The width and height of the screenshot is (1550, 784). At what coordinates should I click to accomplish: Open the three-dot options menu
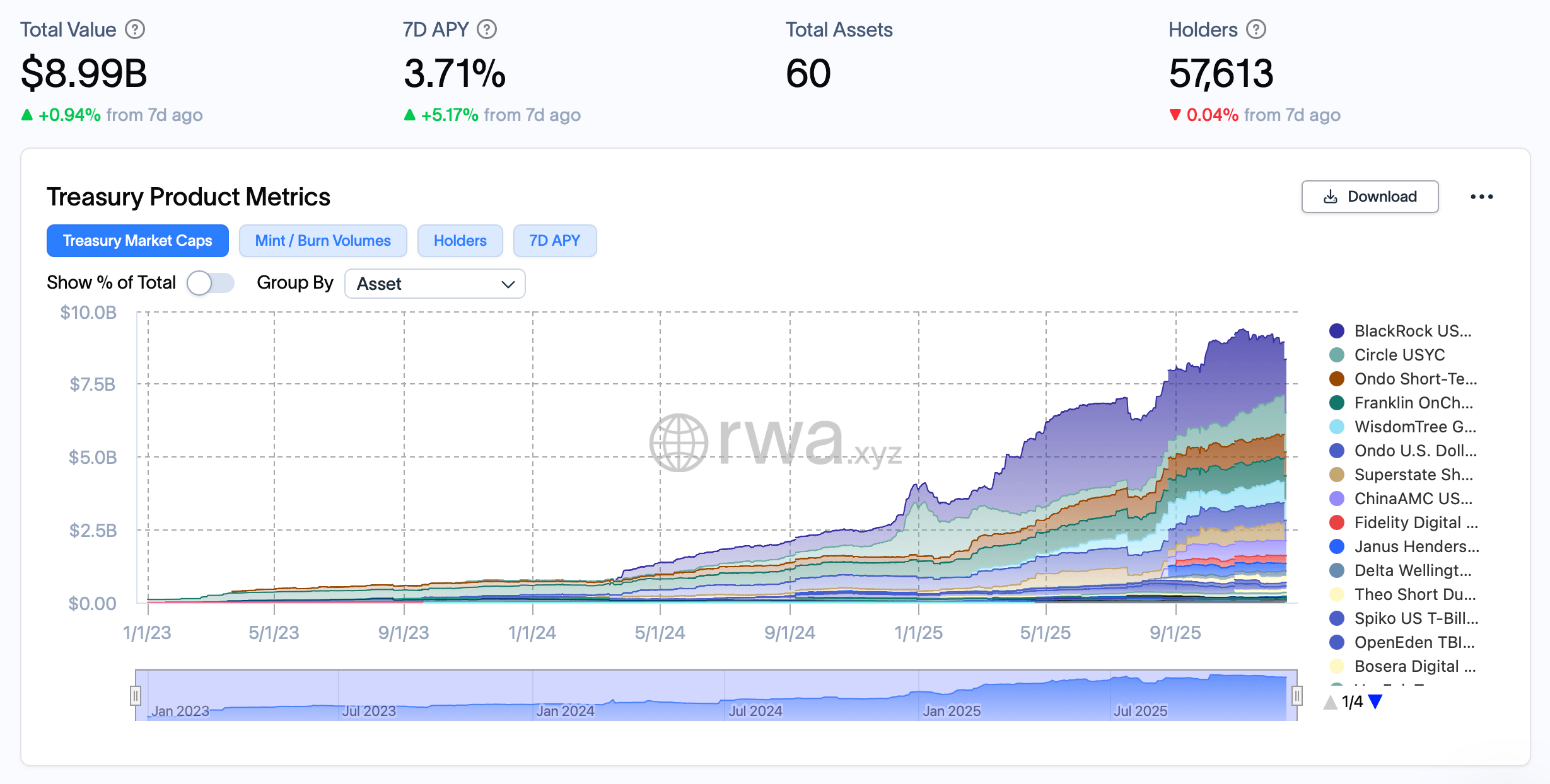(x=1482, y=197)
